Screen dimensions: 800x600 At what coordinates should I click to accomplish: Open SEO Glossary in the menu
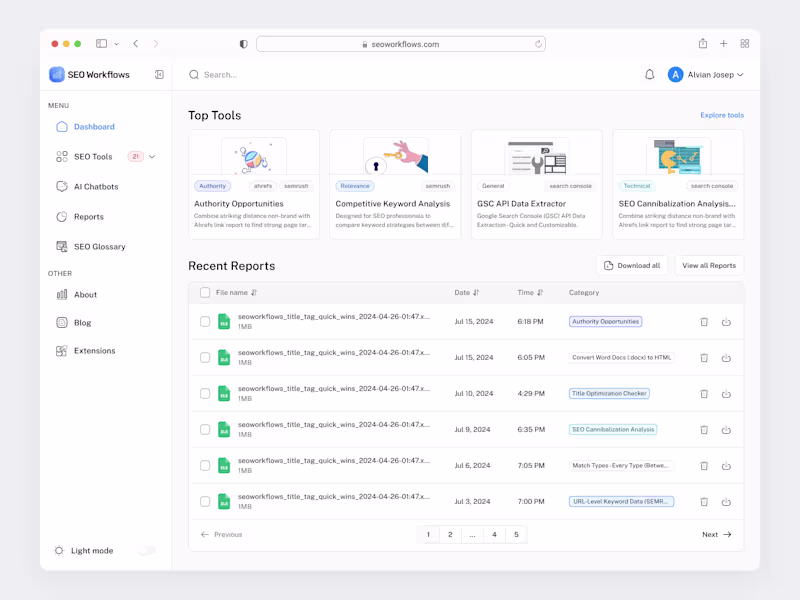[91, 246]
